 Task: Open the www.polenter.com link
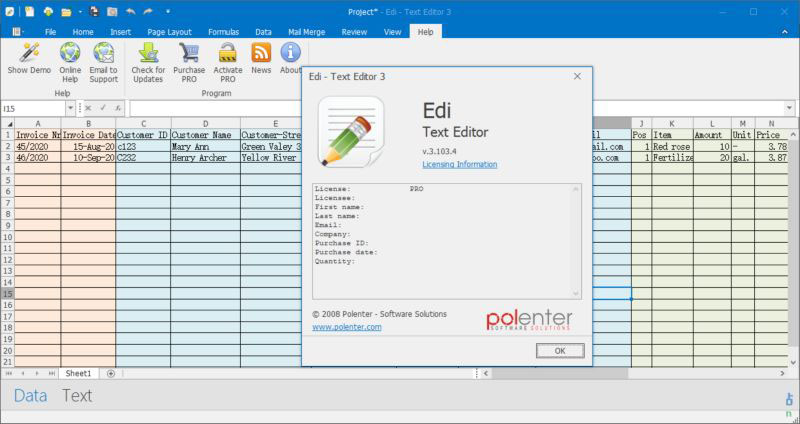click(347, 327)
